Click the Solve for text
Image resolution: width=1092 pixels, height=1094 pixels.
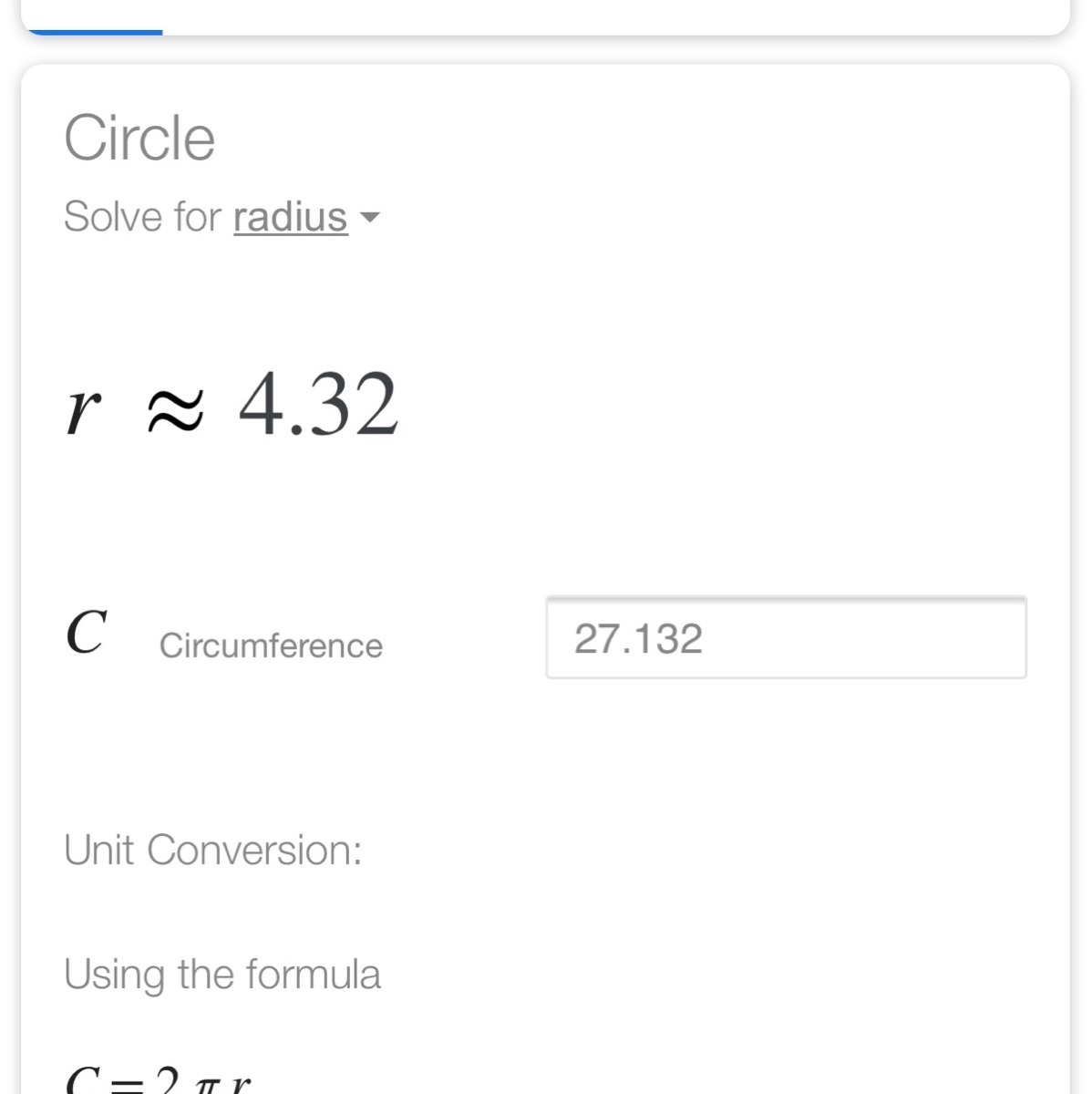142,218
